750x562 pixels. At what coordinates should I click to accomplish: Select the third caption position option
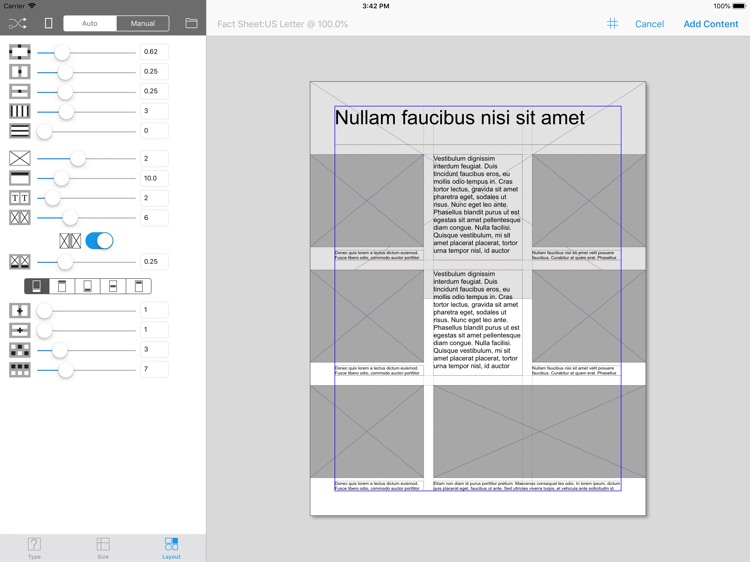tap(88, 286)
